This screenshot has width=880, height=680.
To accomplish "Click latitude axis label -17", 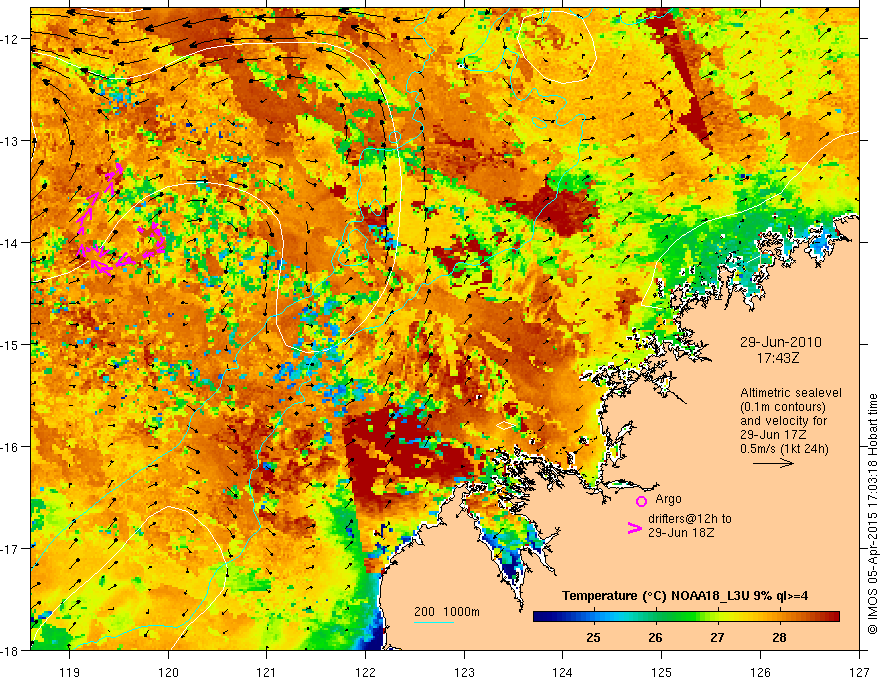I will tap(11, 549).
